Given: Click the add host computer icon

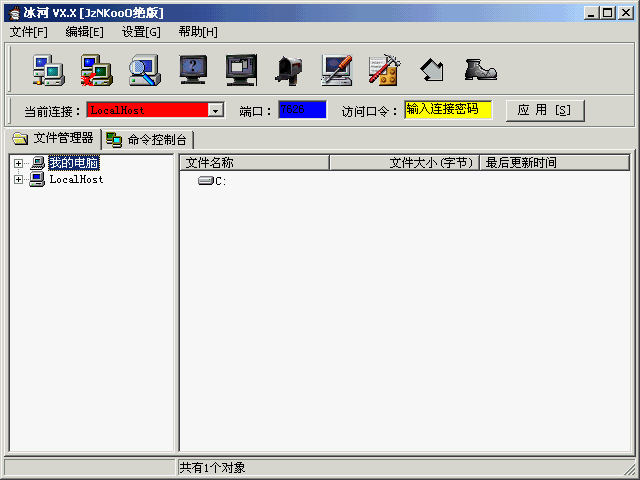Looking at the screenshot, I should [x=48, y=69].
